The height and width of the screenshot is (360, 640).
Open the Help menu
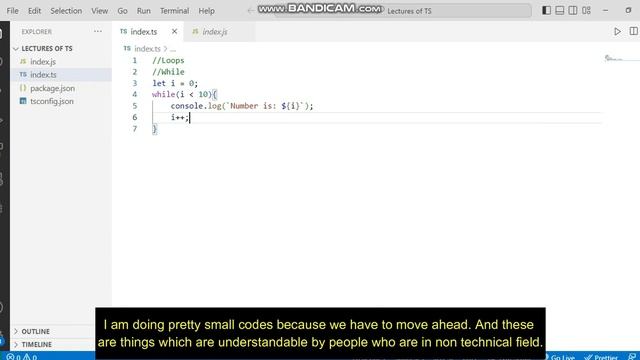click(207, 11)
